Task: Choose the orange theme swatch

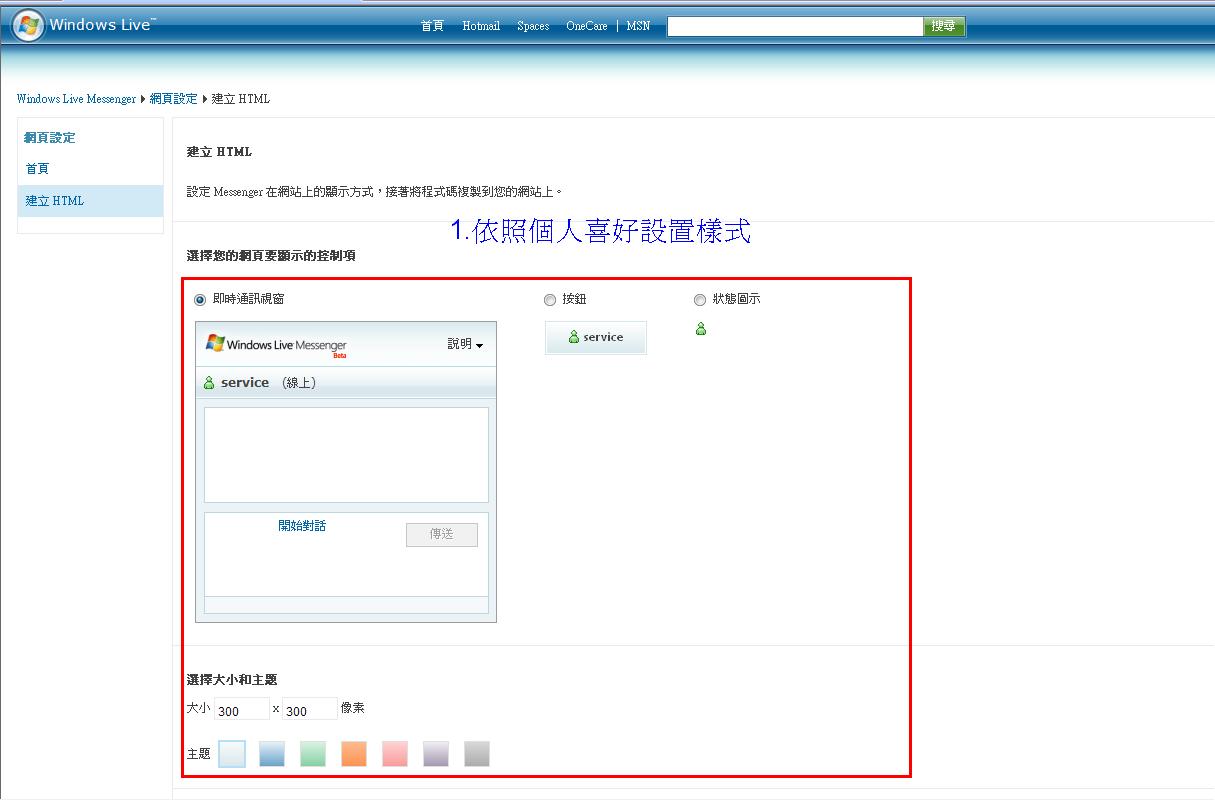Action: point(354,754)
